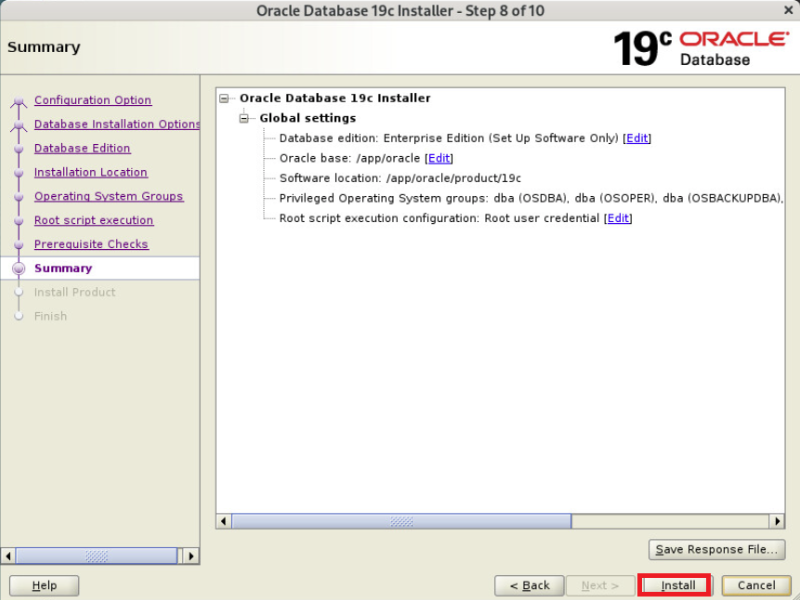Click the Global settings heading text
Image resolution: width=800 pixels, height=600 pixels.
click(x=308, y=118)
